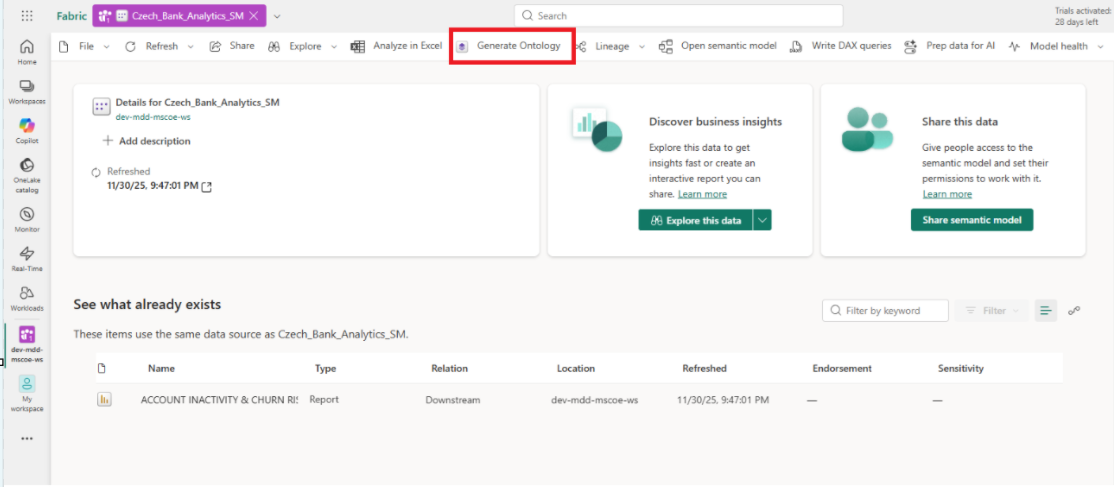Click Share semantic model button

point(971,220)
